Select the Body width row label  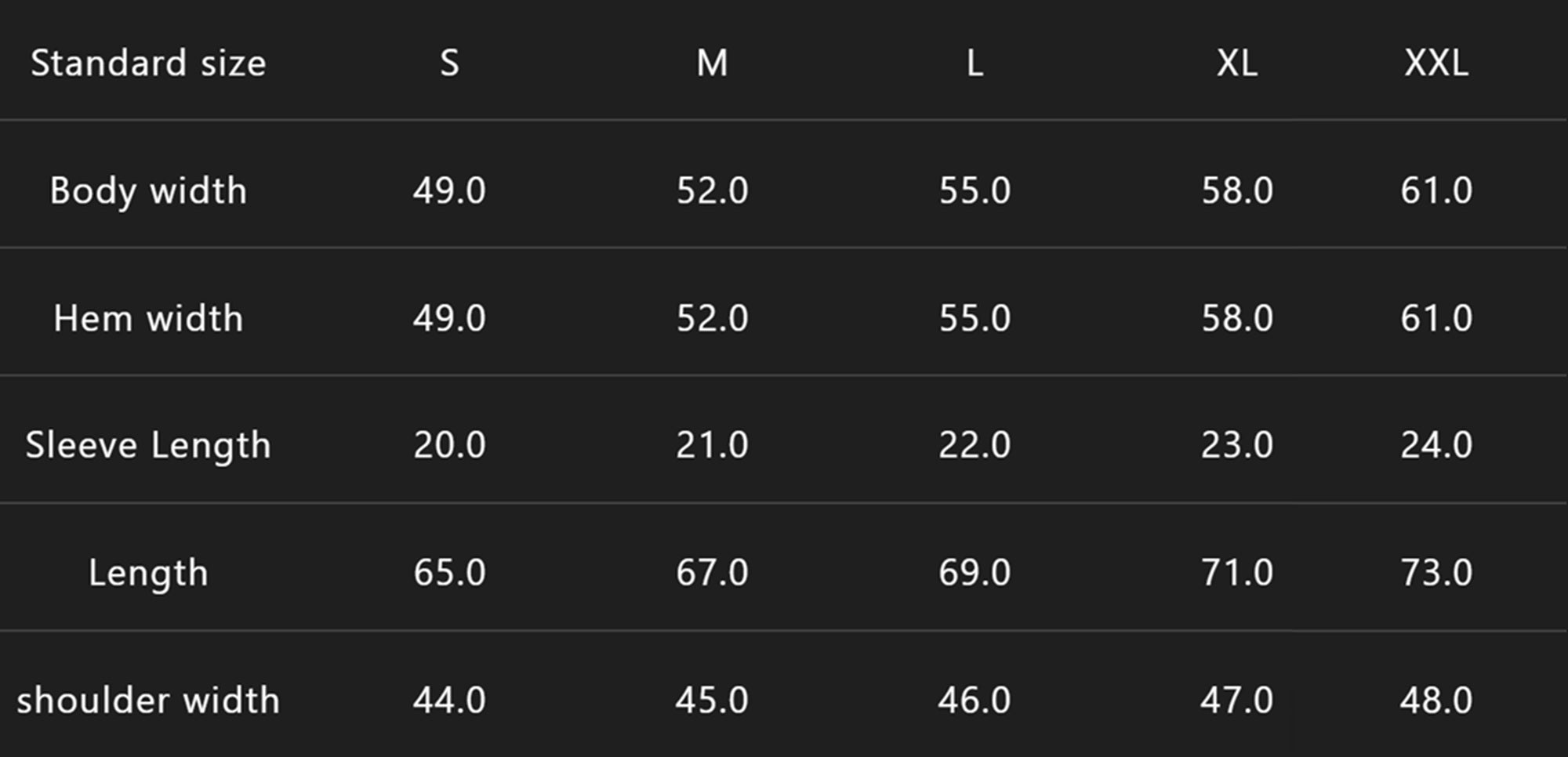point(148,191)
